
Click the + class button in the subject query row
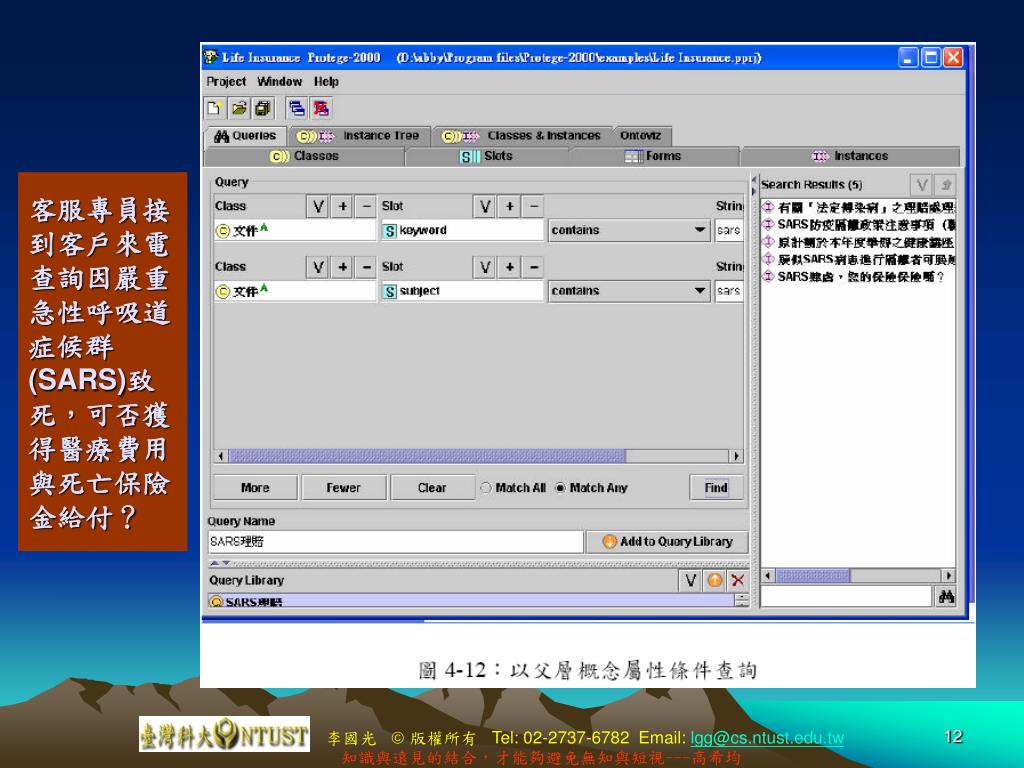coord(342,267)
